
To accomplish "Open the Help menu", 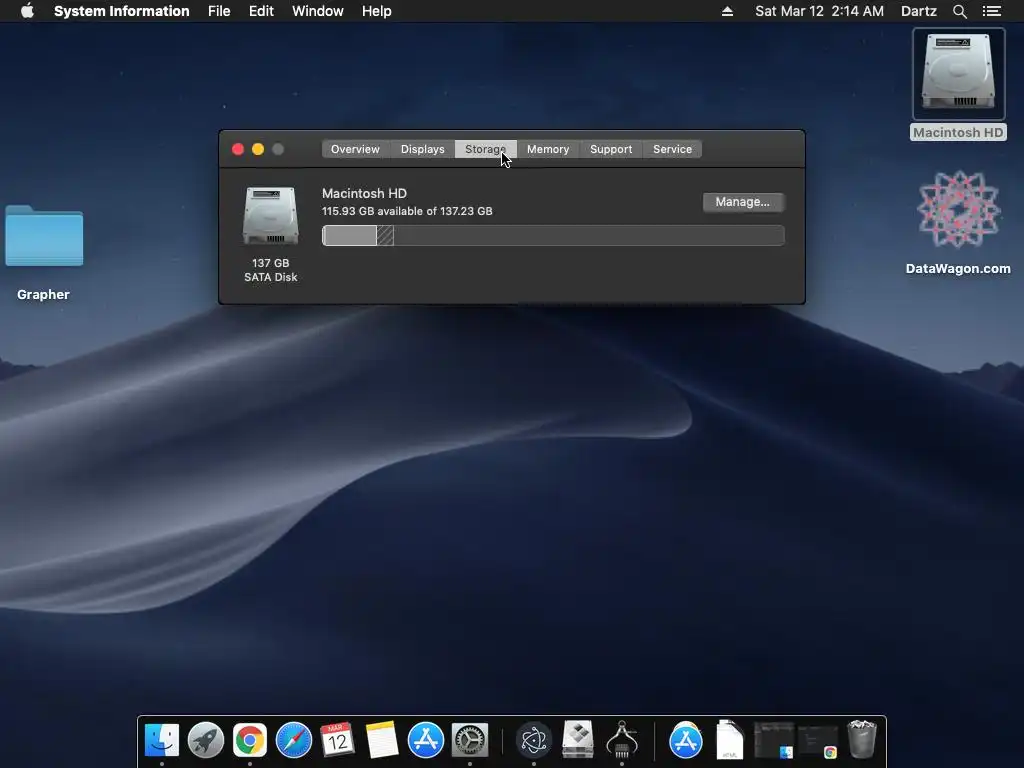I will [377, 11].
